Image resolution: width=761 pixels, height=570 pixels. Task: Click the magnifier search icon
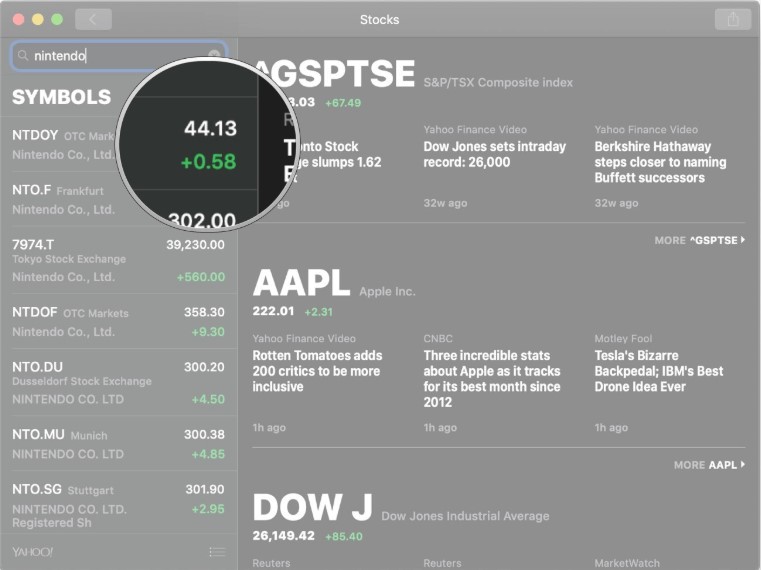(x=23, y=56)
